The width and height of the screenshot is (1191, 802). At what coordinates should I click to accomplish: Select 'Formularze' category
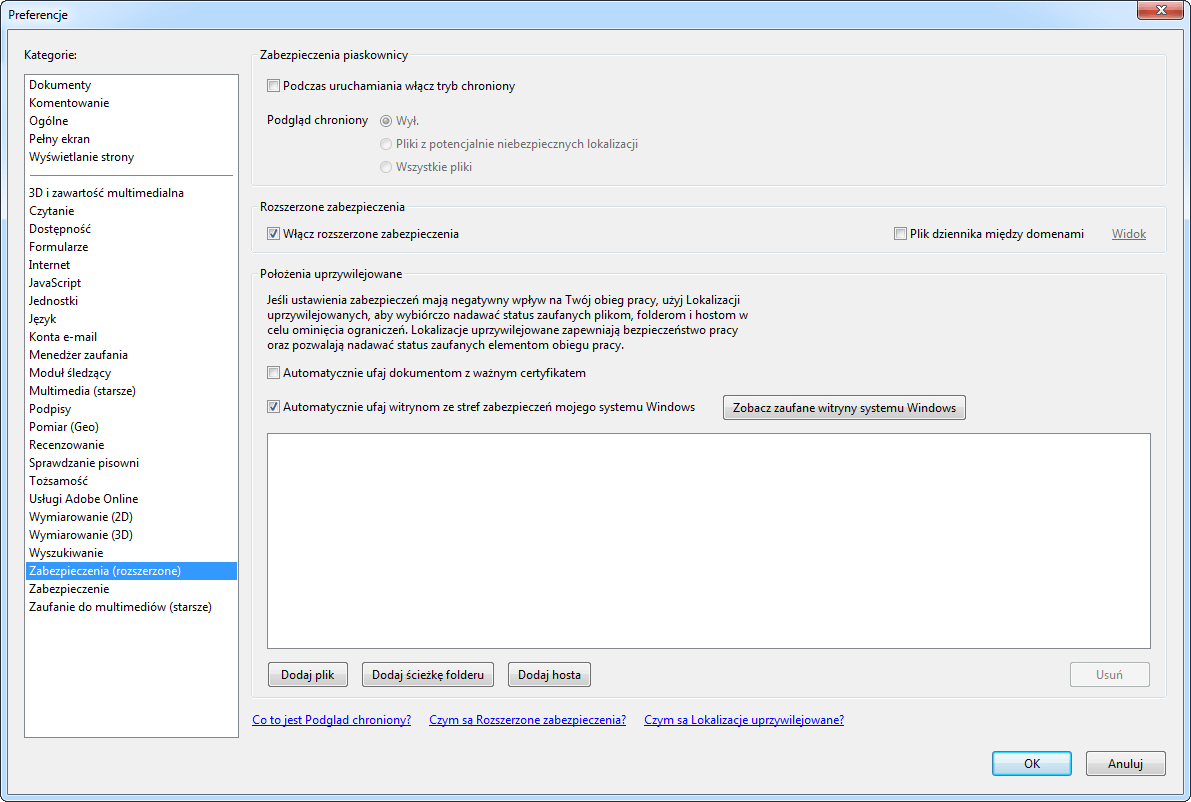pyautogui.click(x=131, y=247)
